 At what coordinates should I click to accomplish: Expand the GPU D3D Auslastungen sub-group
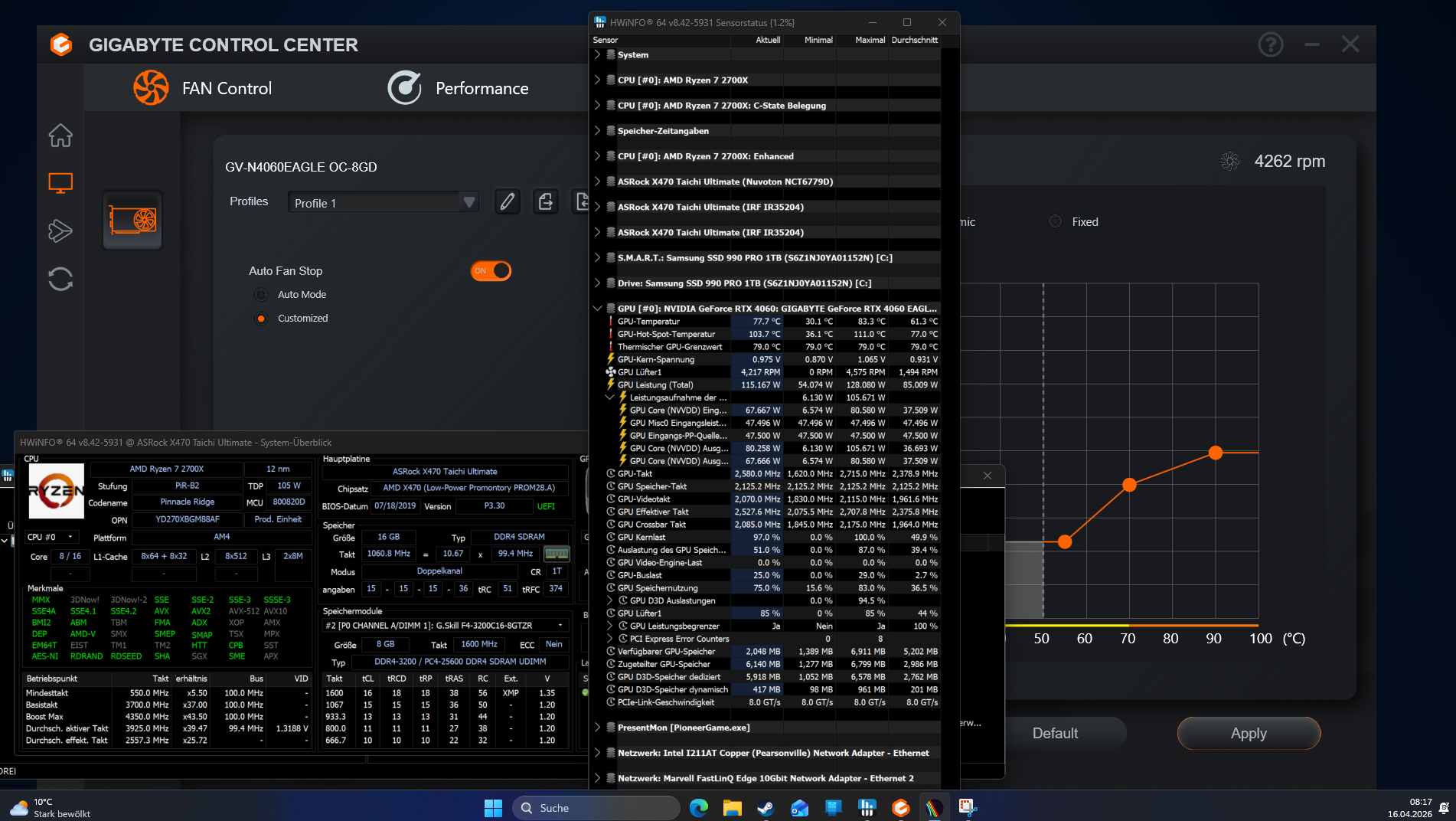click(609, 600)
